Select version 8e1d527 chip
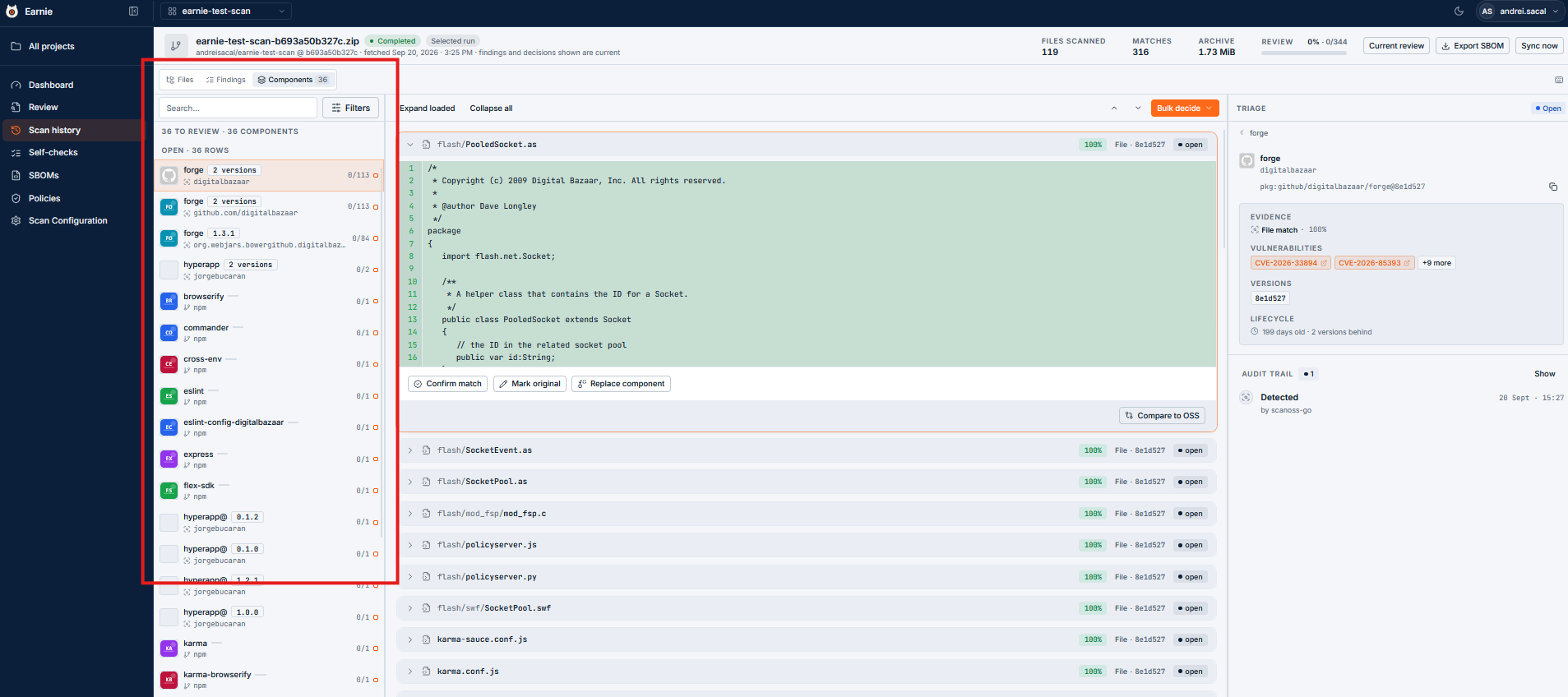 [1270, 298]
